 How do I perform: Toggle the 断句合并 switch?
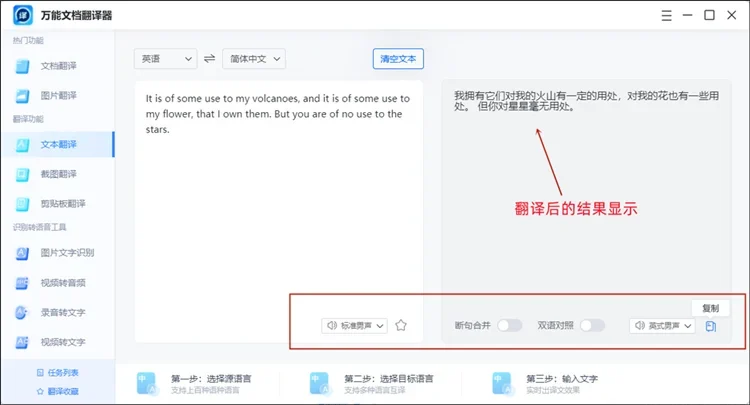coord(509,326)
